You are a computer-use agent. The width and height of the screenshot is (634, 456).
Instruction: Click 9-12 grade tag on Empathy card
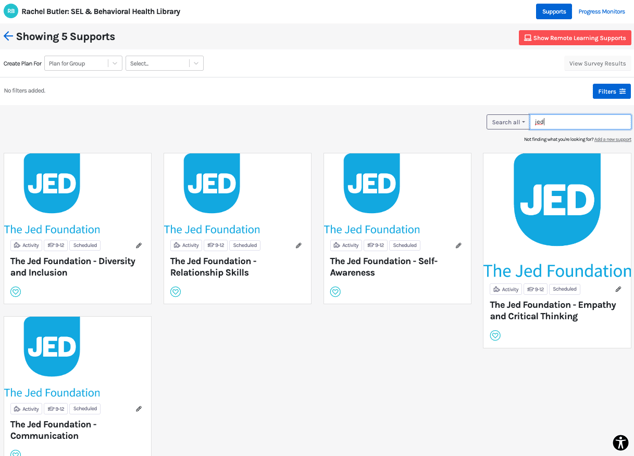[535, 289]
